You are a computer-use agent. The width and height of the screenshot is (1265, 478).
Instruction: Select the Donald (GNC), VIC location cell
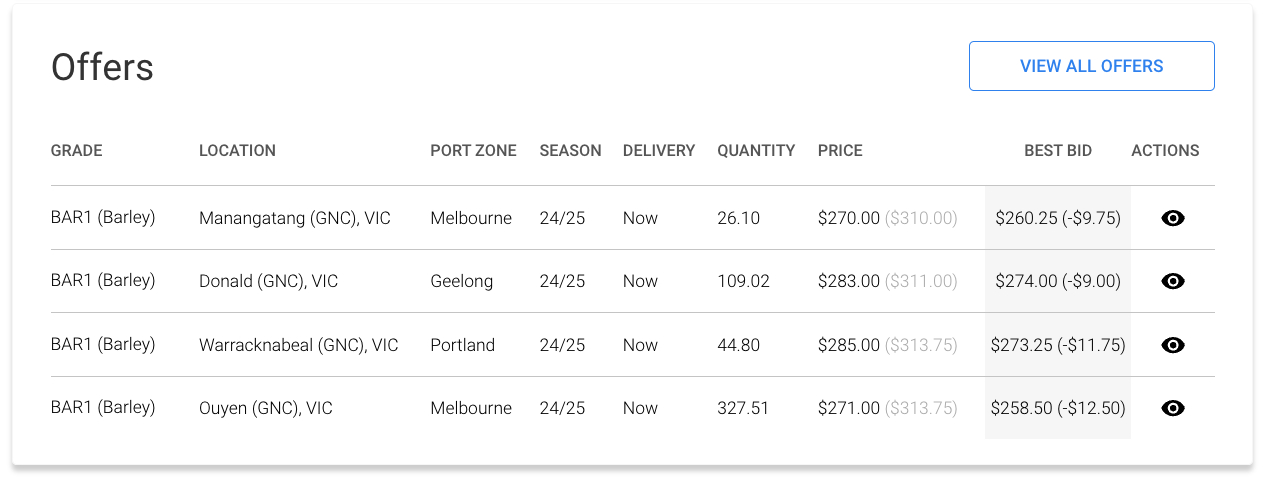[268, 282]
